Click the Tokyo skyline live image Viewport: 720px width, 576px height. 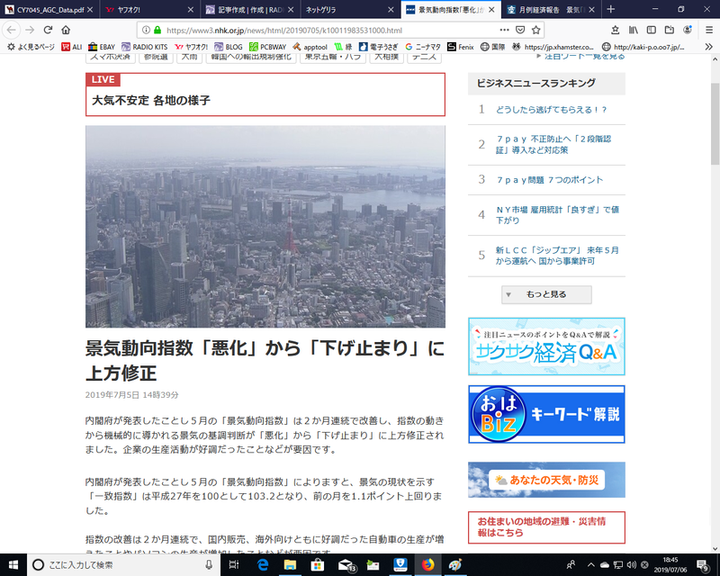pyautogui.click(x=265, y=226)
